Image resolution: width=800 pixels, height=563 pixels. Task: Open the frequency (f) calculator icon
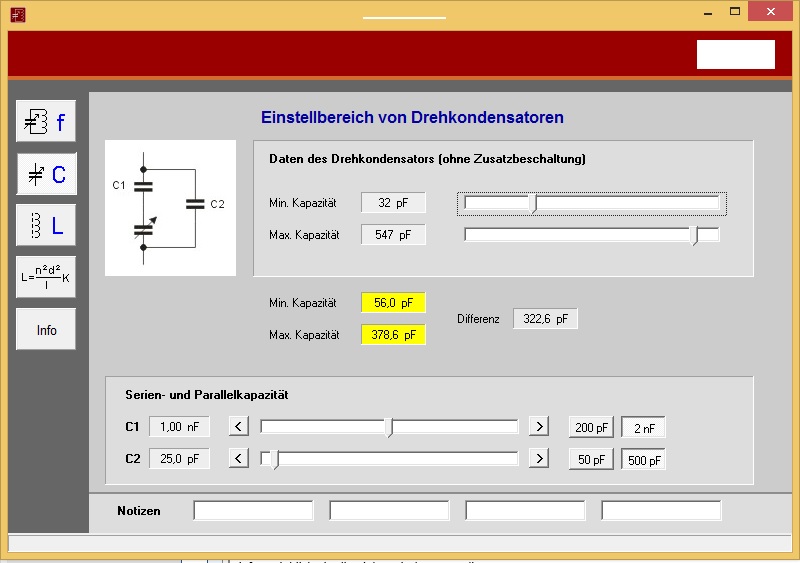46,122
